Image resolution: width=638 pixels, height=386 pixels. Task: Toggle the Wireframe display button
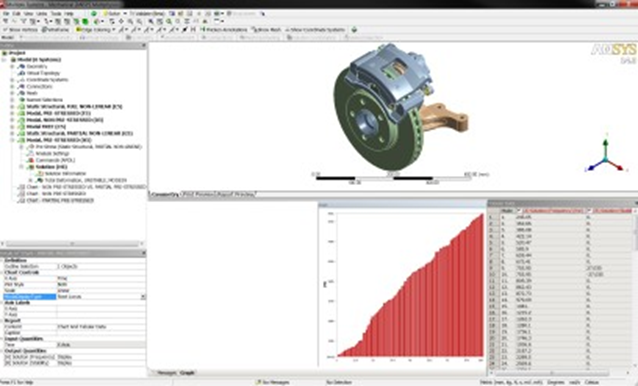coord(55,30)
